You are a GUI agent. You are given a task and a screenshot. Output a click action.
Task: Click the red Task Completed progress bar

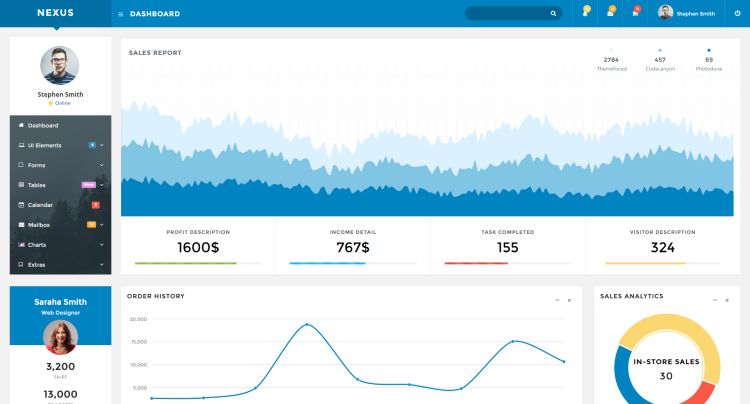tap(476, 263)
